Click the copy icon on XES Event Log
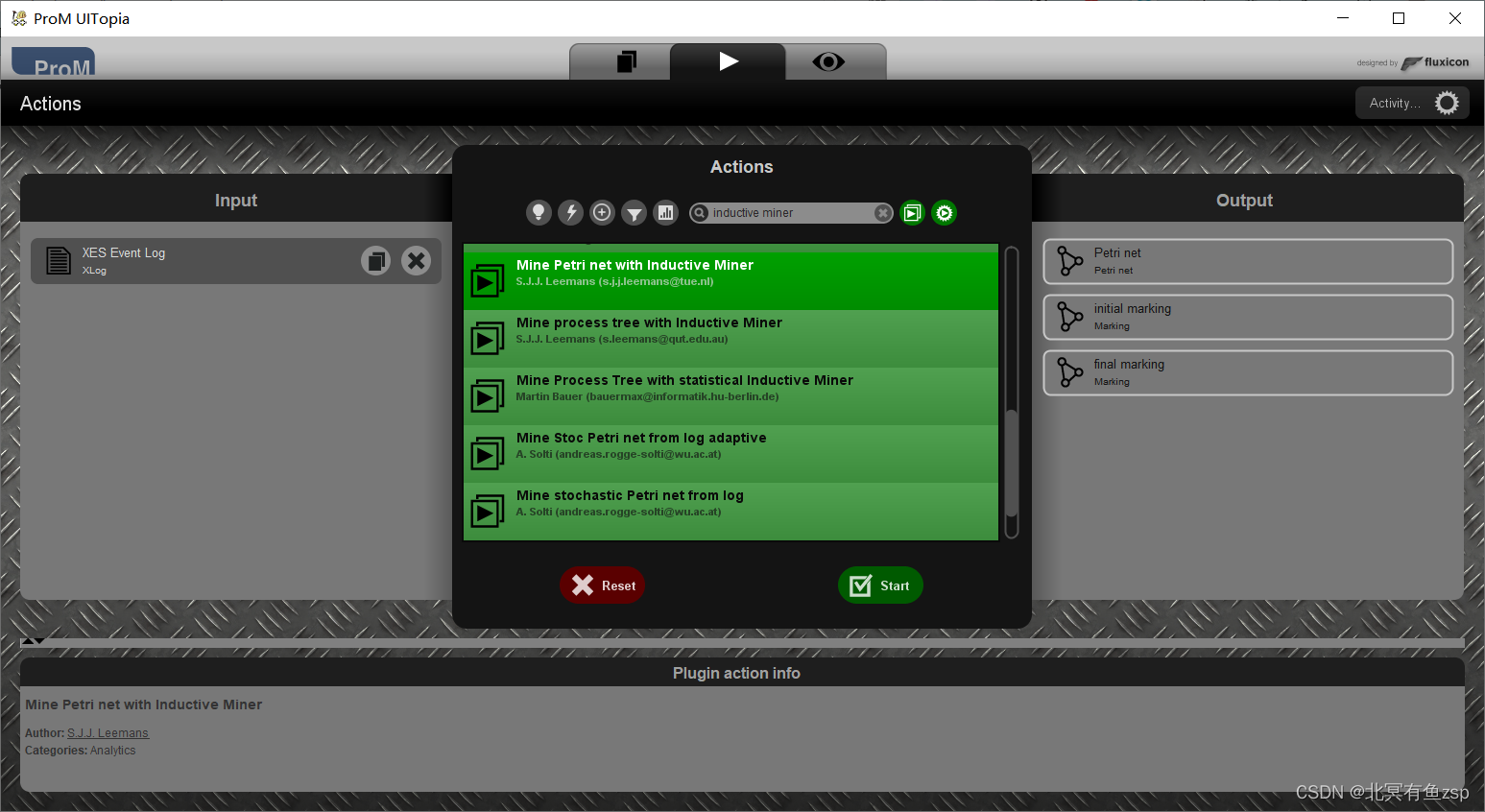The width and height of the screenshot is (1485, 812). pos(376,260)
